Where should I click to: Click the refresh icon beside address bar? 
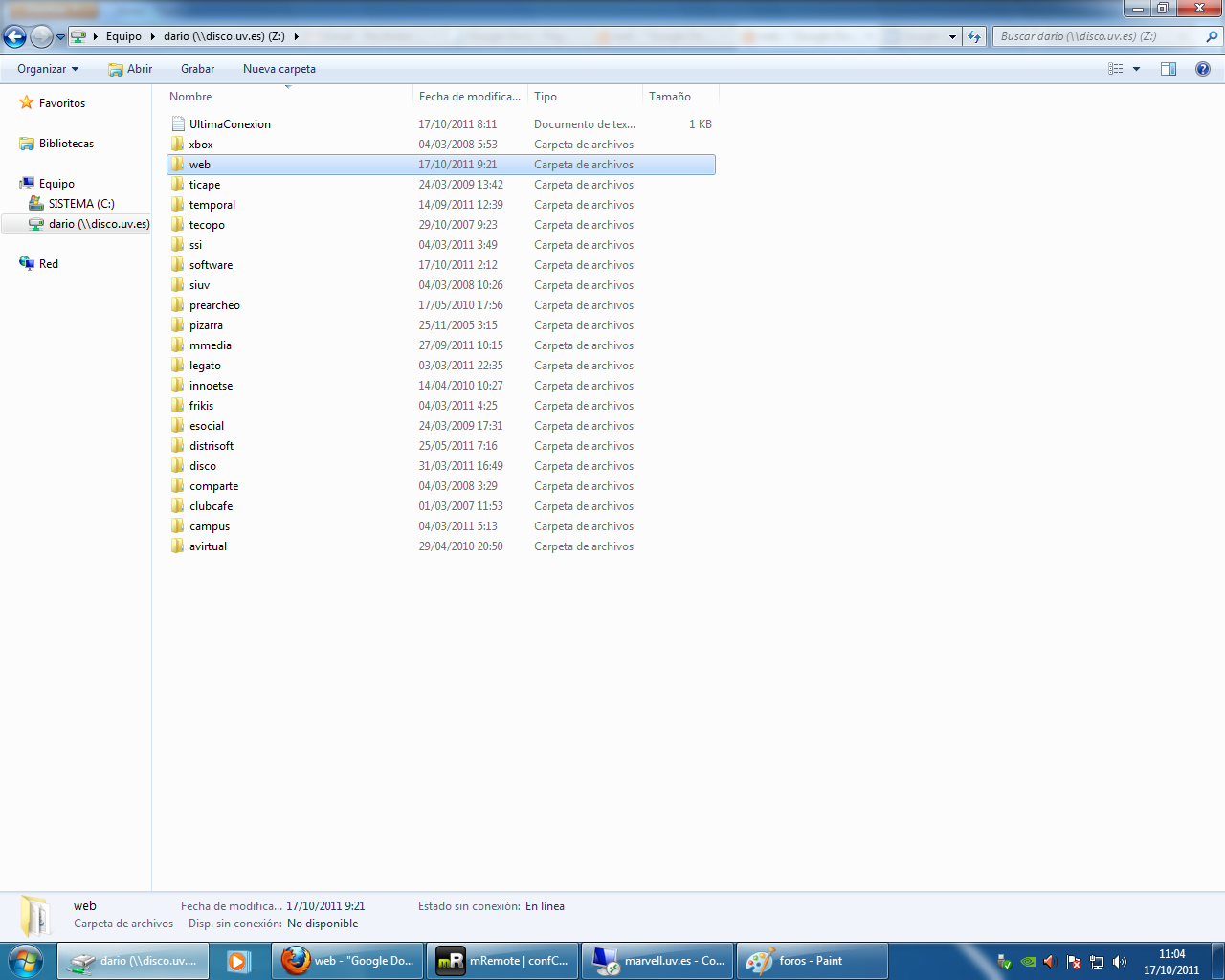point(974,36)
